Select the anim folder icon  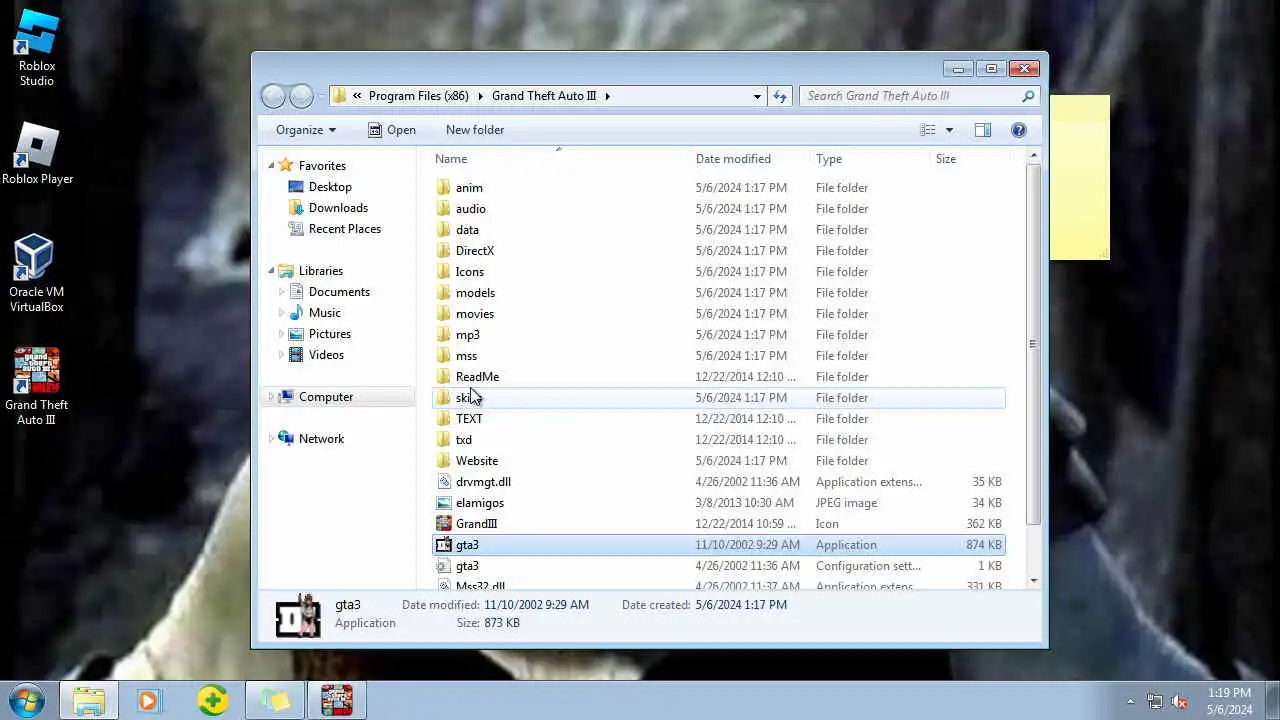coord(444,188)
